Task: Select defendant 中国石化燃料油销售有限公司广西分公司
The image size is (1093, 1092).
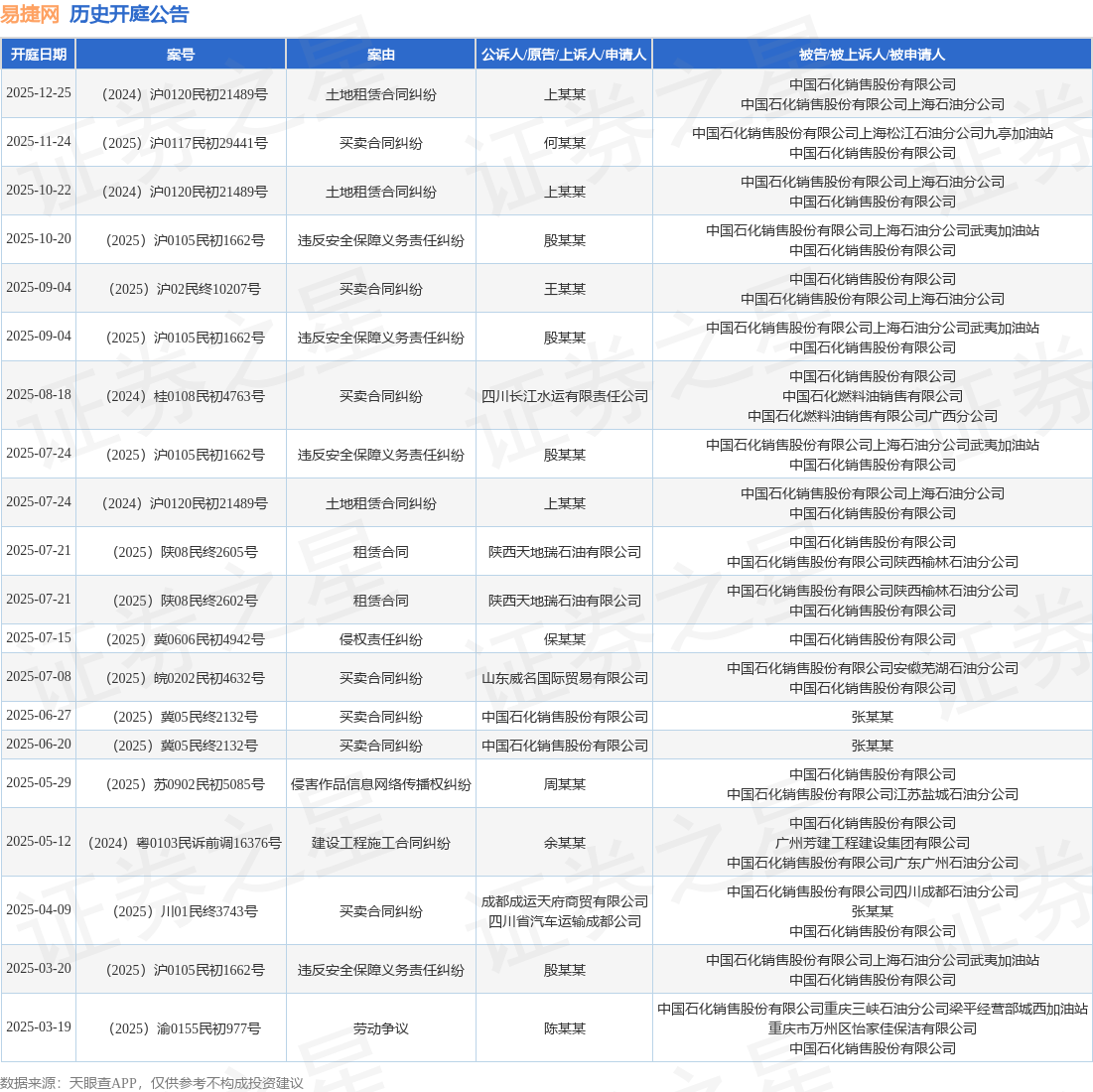Action: (872, 416)
